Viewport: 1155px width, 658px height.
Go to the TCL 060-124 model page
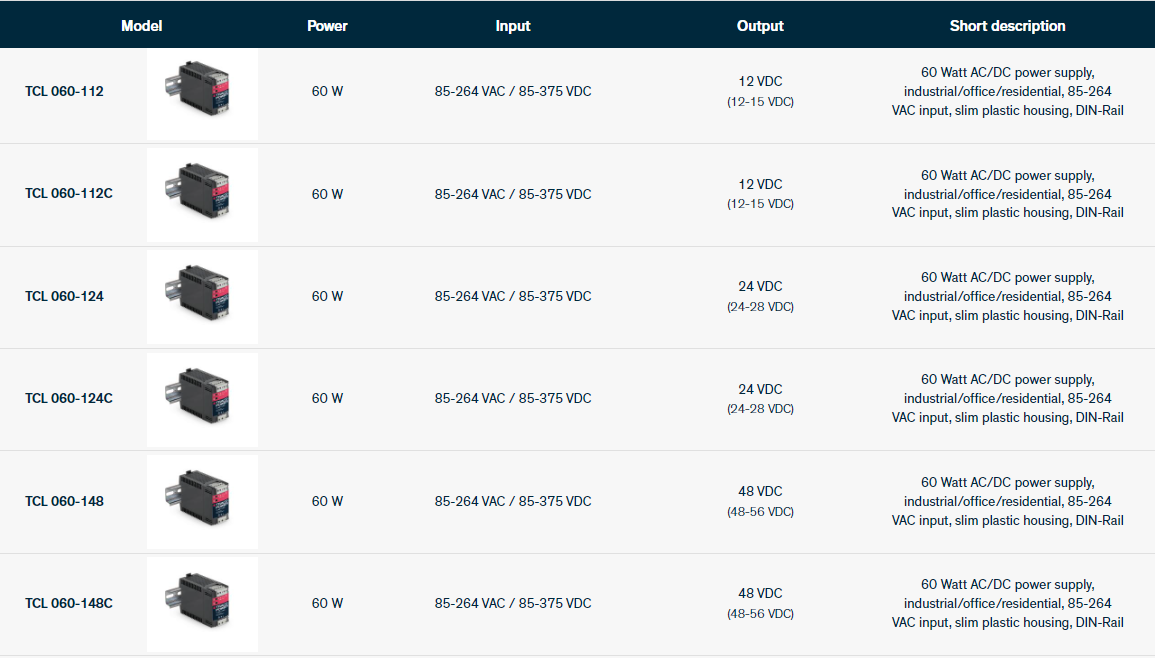point(64,297)
